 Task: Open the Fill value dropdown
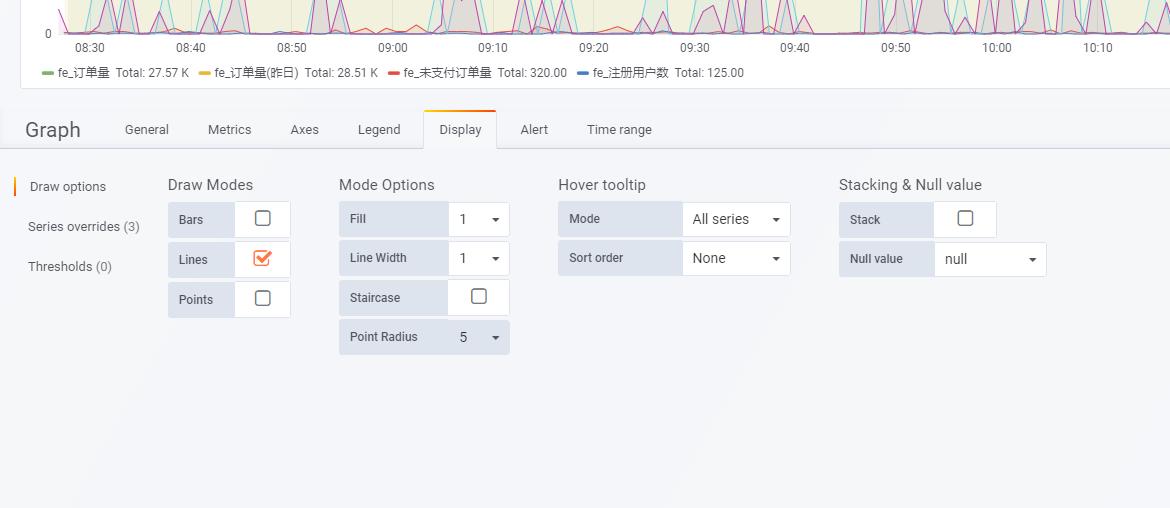click(479, 219)
